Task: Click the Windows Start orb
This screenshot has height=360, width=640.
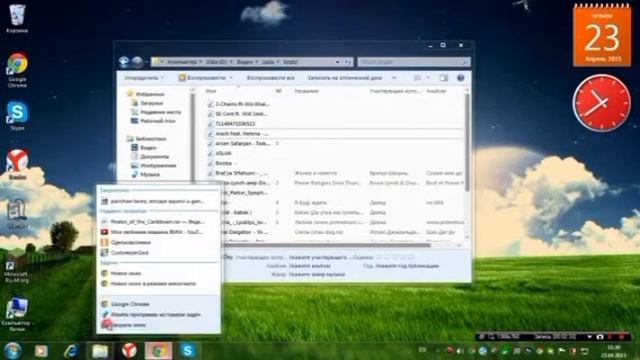Action: pyautogui.click(x=13, y=350)
